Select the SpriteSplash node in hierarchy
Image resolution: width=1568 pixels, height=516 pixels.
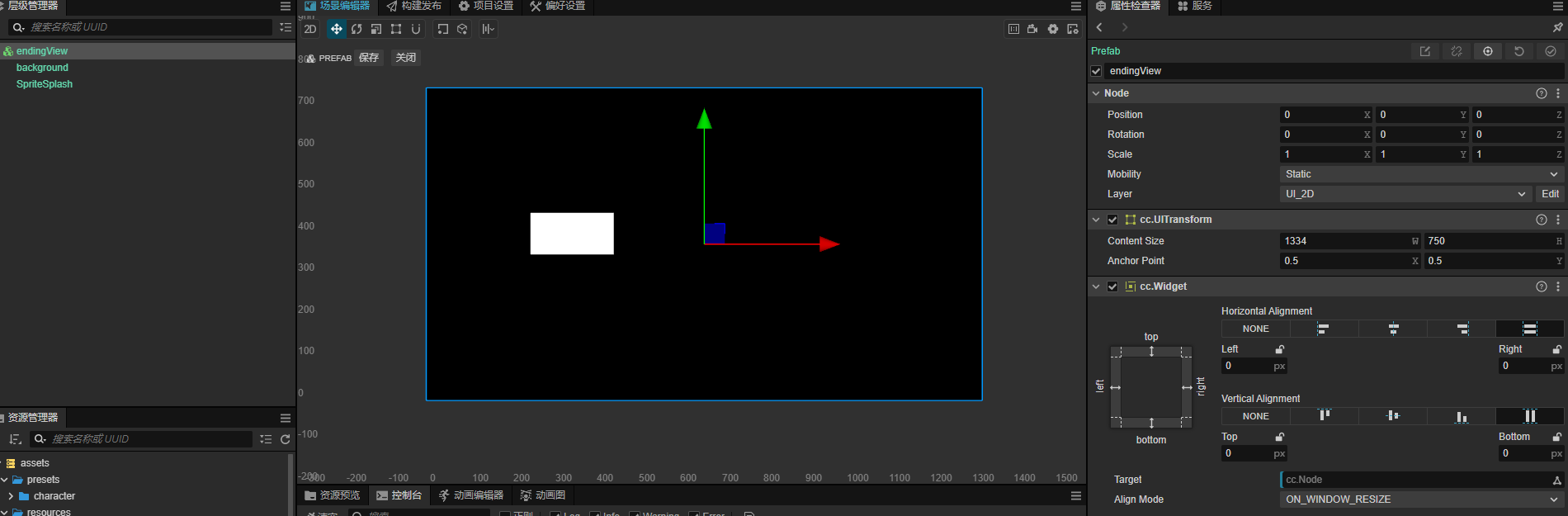(45, 84)
